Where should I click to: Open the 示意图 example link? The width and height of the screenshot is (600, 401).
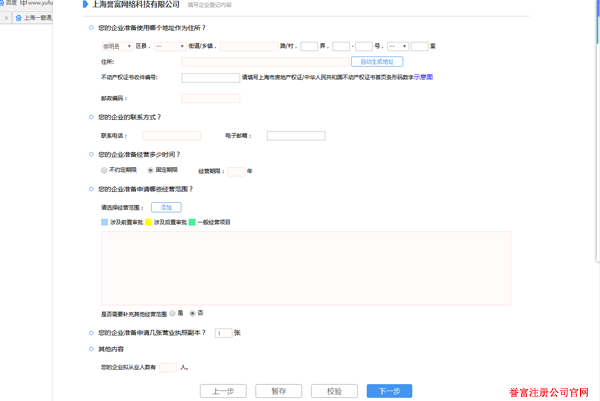pos(423,76)
